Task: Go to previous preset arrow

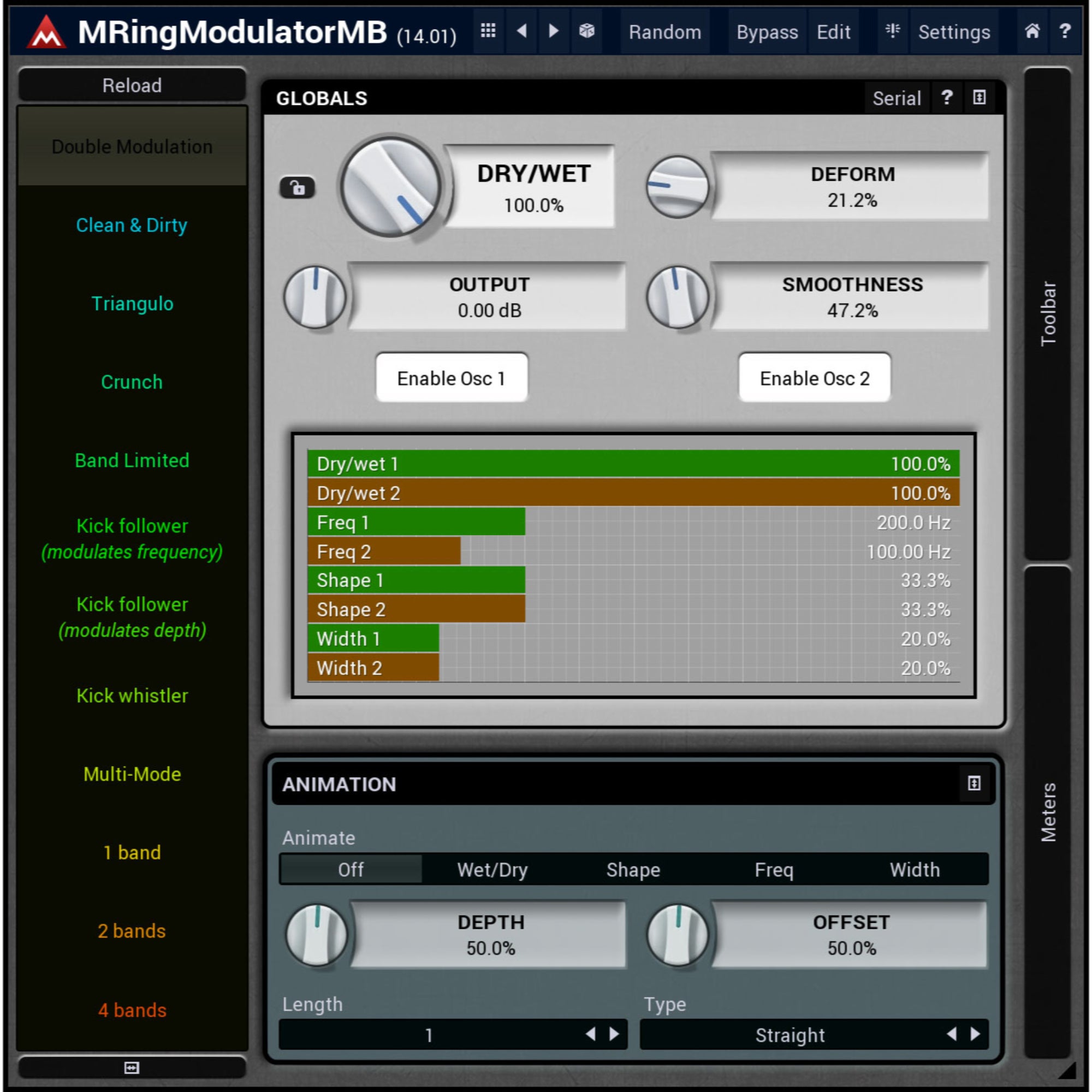Action: coord(521,31)
